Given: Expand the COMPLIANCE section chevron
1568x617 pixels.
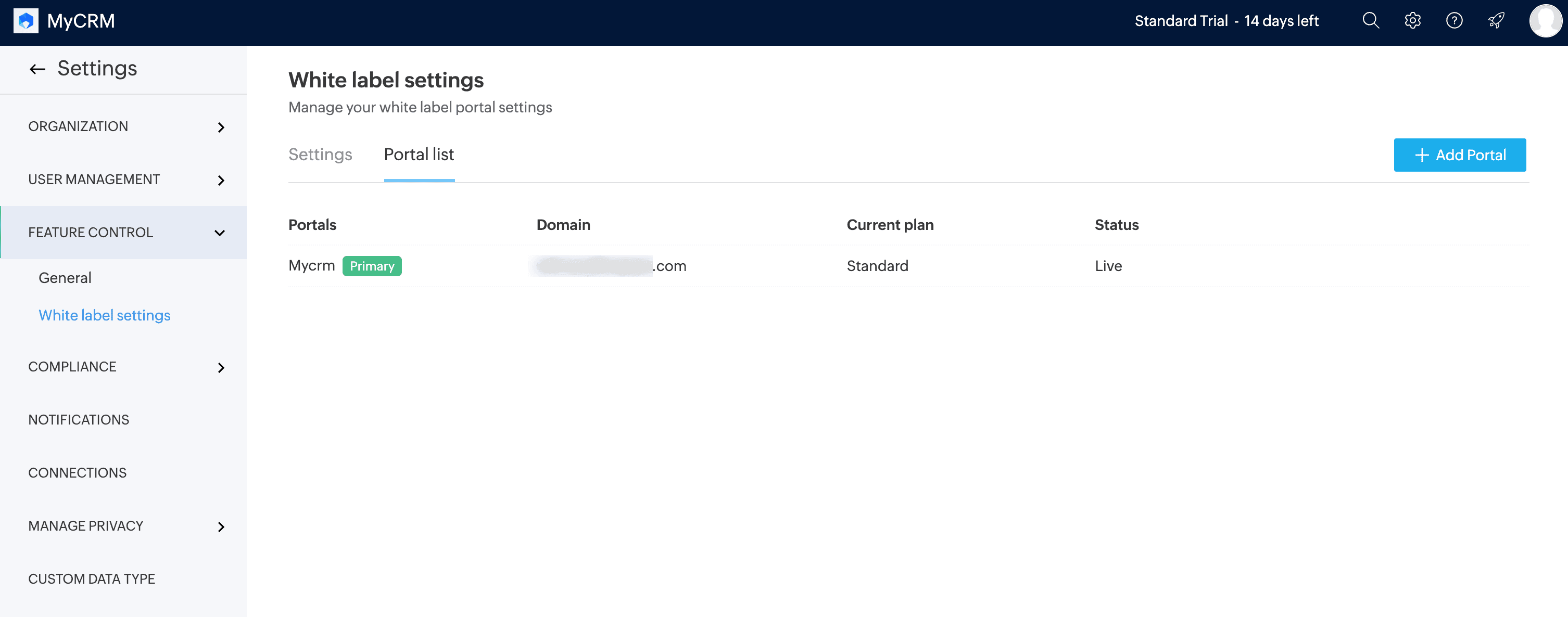Looking at the screenshot, I should point(221,367).
